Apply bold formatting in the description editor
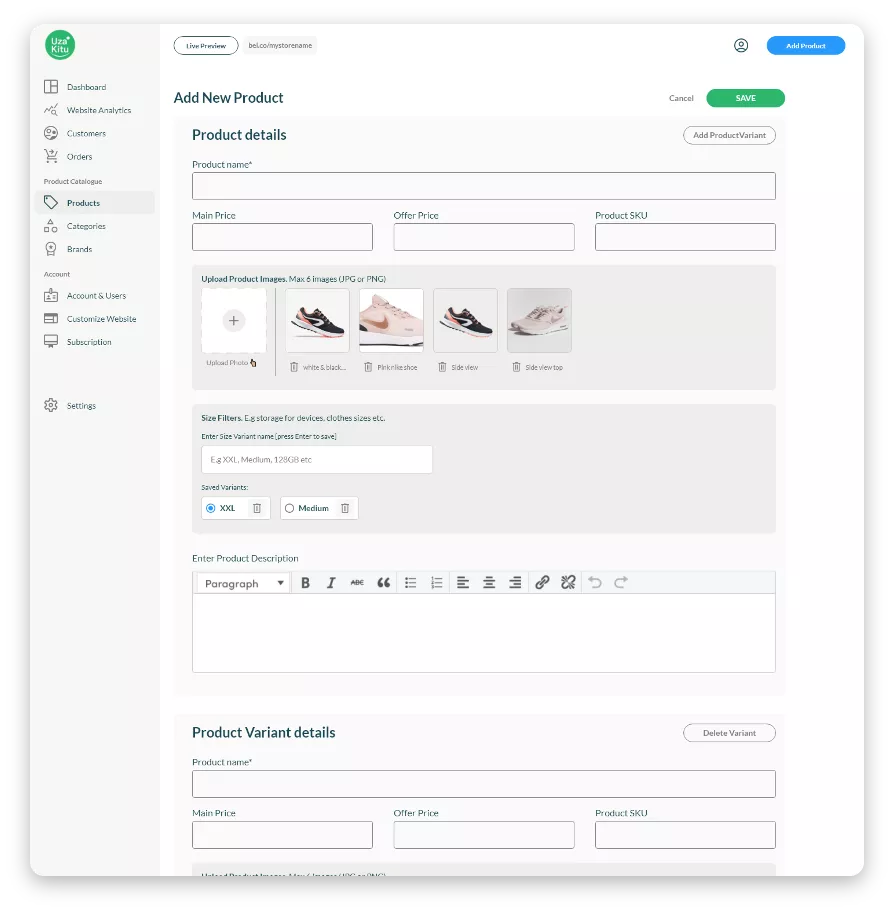The height and width of the screenshot is (912, 894). [305, 583]
